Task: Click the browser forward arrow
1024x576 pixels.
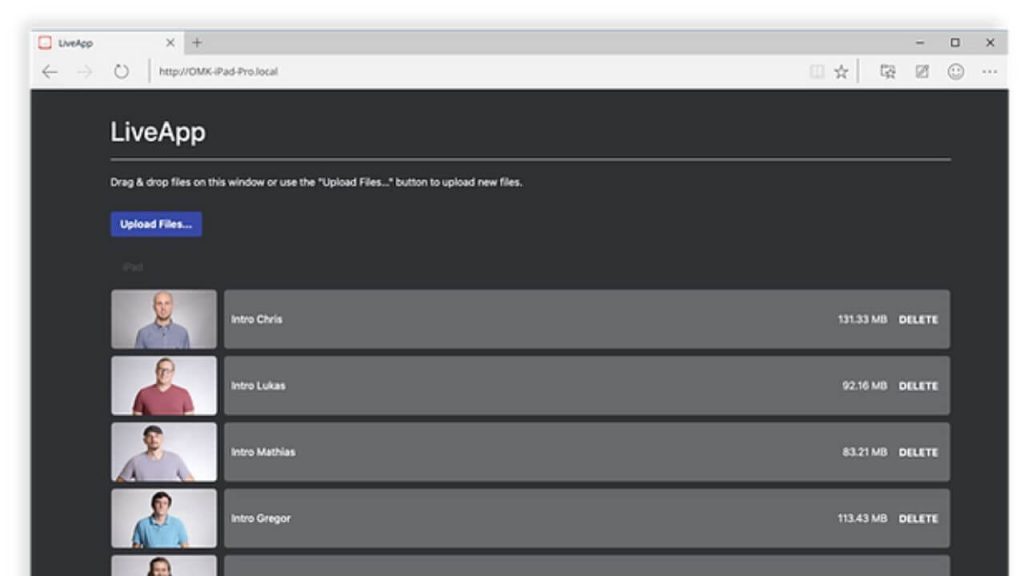Action: pos(85,72)
